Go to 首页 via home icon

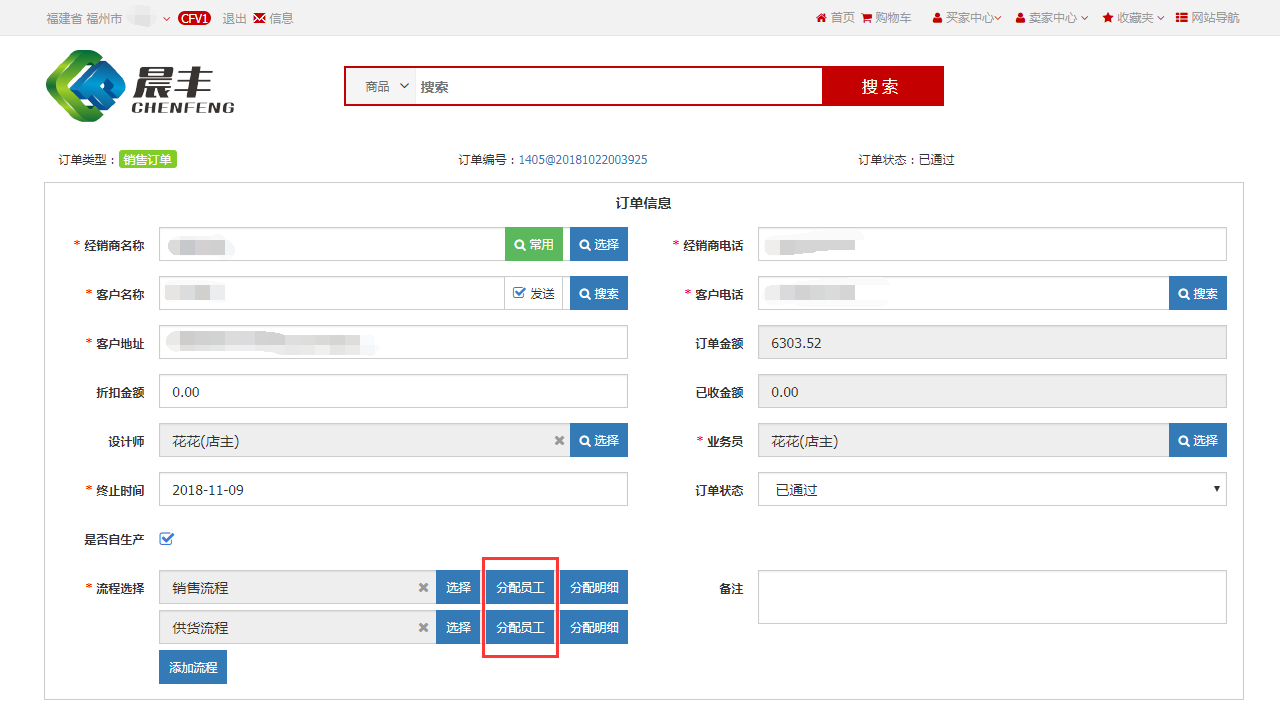821,18
